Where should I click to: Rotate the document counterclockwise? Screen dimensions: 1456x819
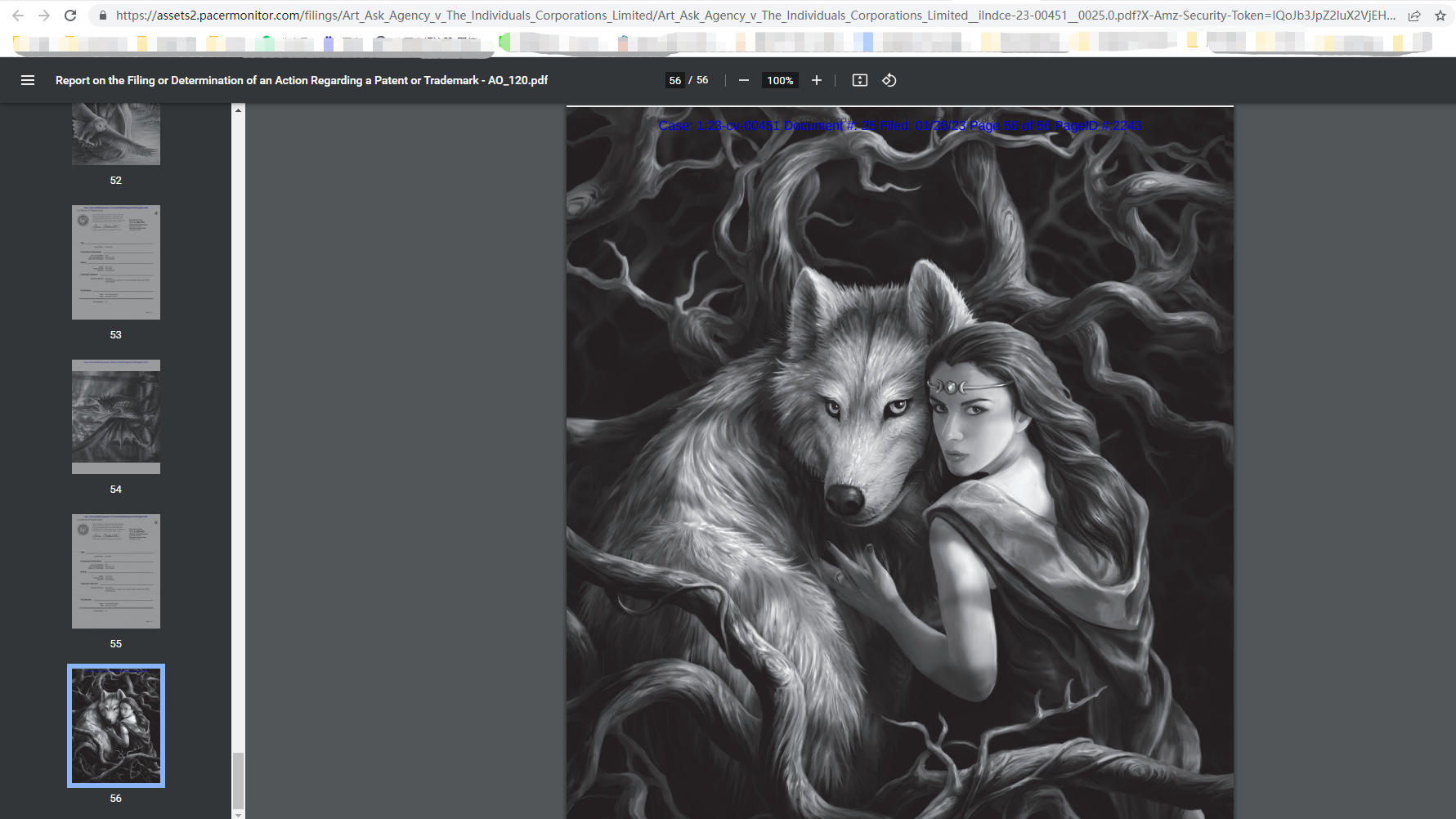tap(889, 80)
